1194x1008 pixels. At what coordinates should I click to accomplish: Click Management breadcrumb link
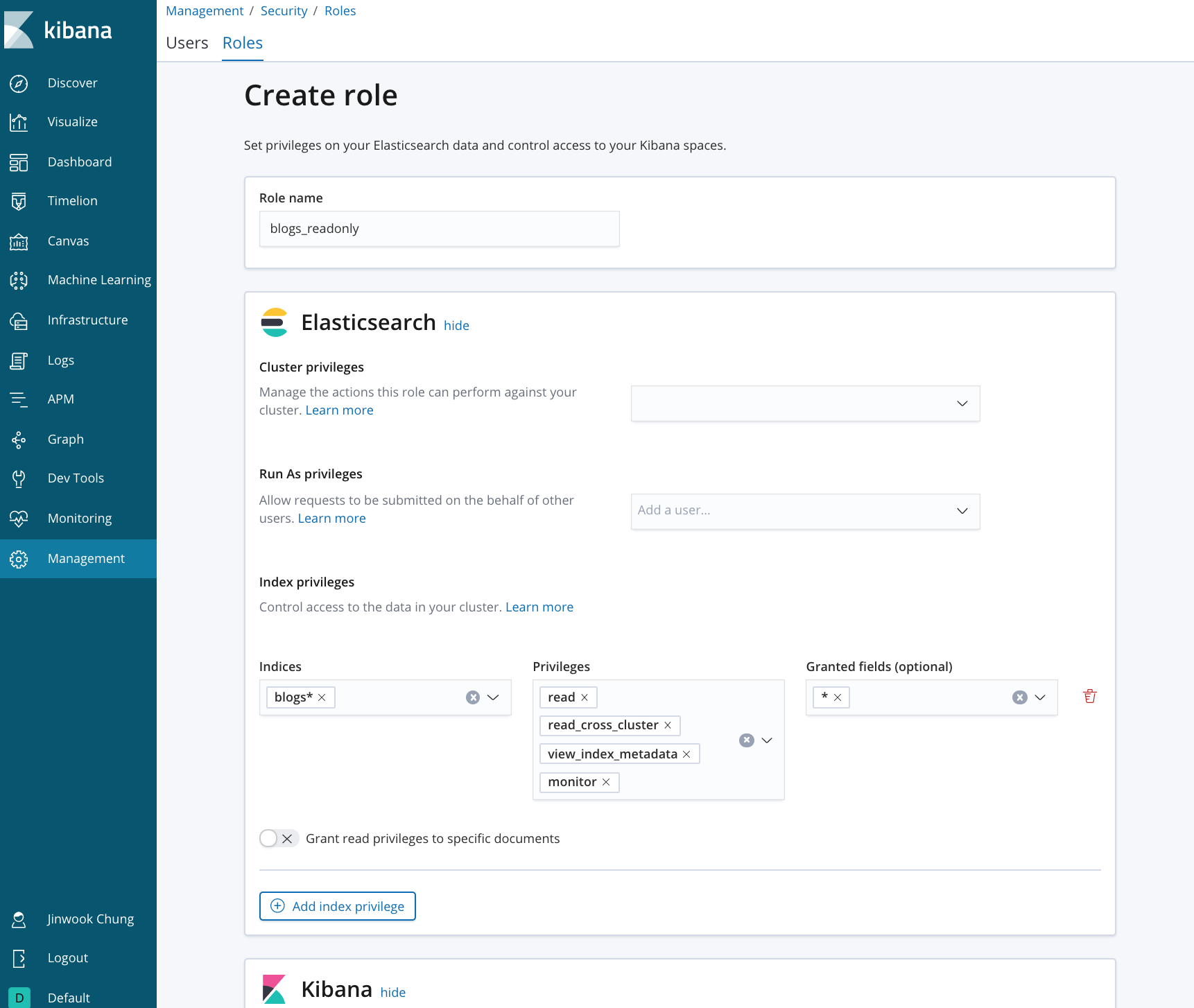[x=205, y=11]
